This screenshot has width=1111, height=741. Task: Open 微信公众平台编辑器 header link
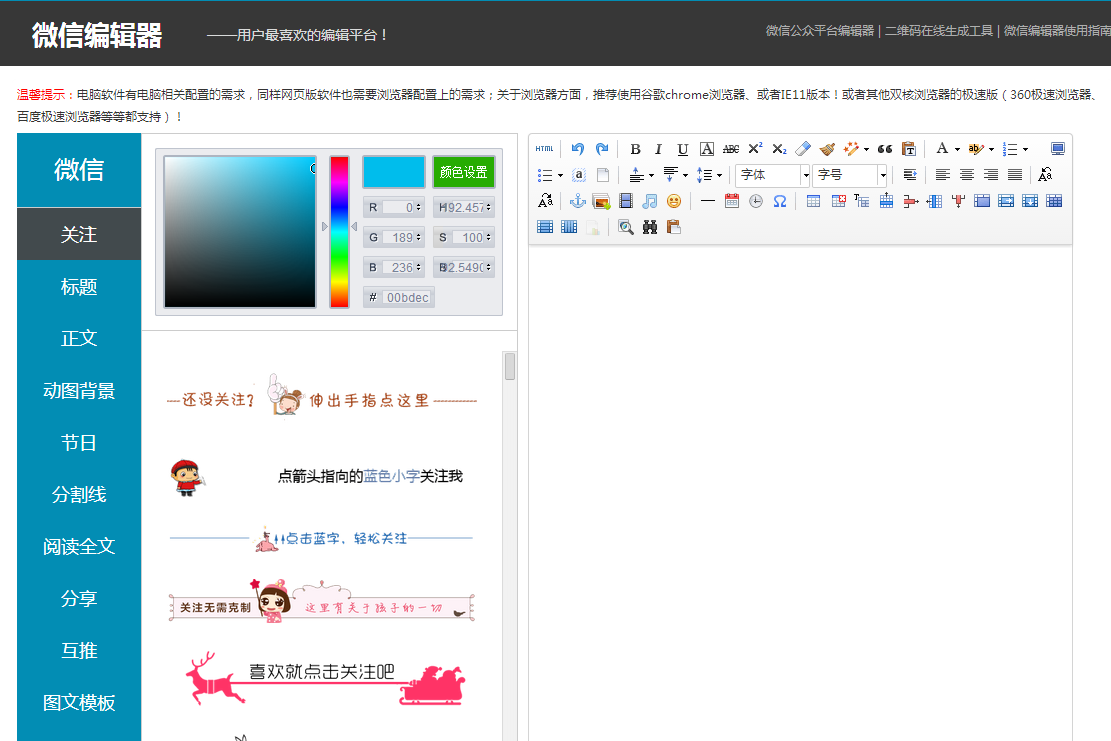pos(820,30)
